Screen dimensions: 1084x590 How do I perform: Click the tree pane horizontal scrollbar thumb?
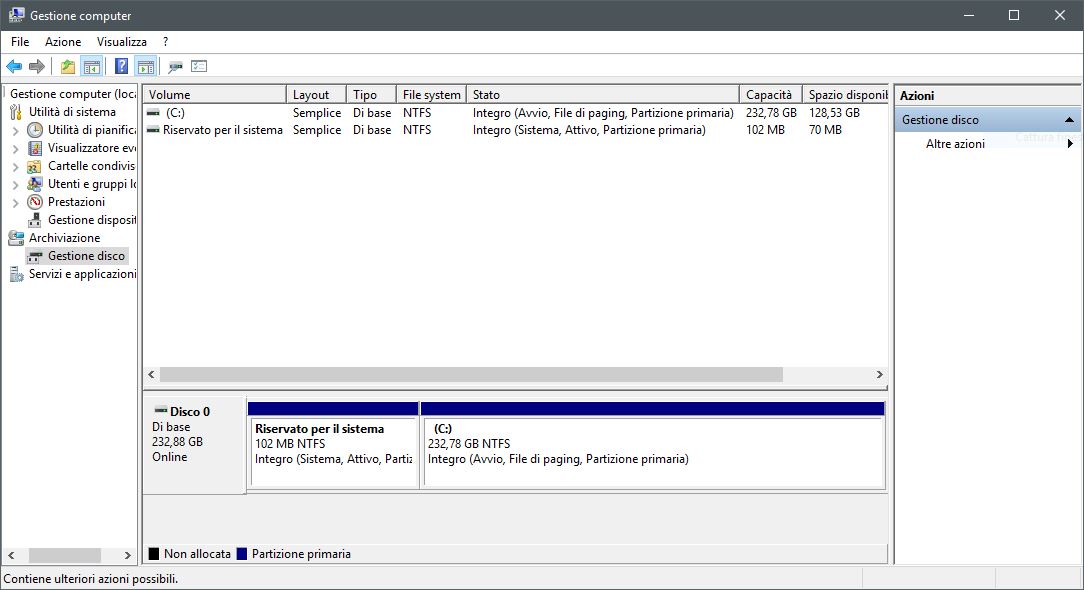pos(64,555)
